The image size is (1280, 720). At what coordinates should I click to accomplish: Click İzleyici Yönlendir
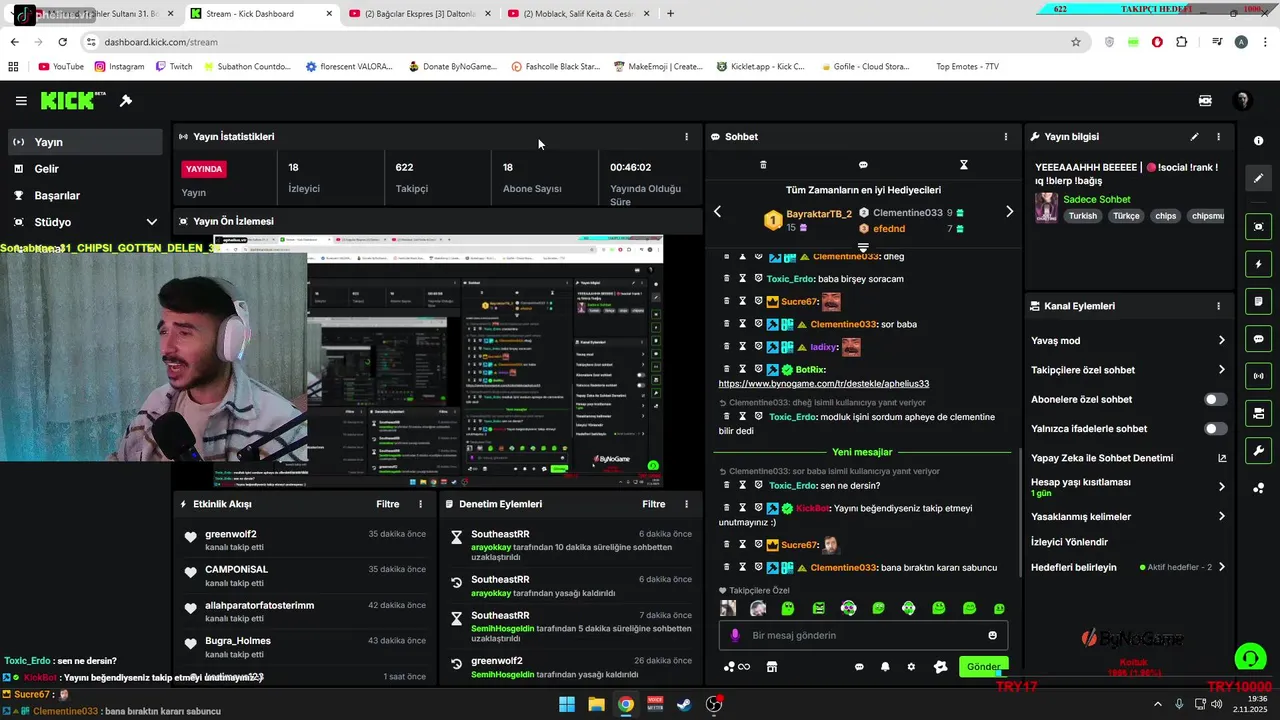point(1069,542)
